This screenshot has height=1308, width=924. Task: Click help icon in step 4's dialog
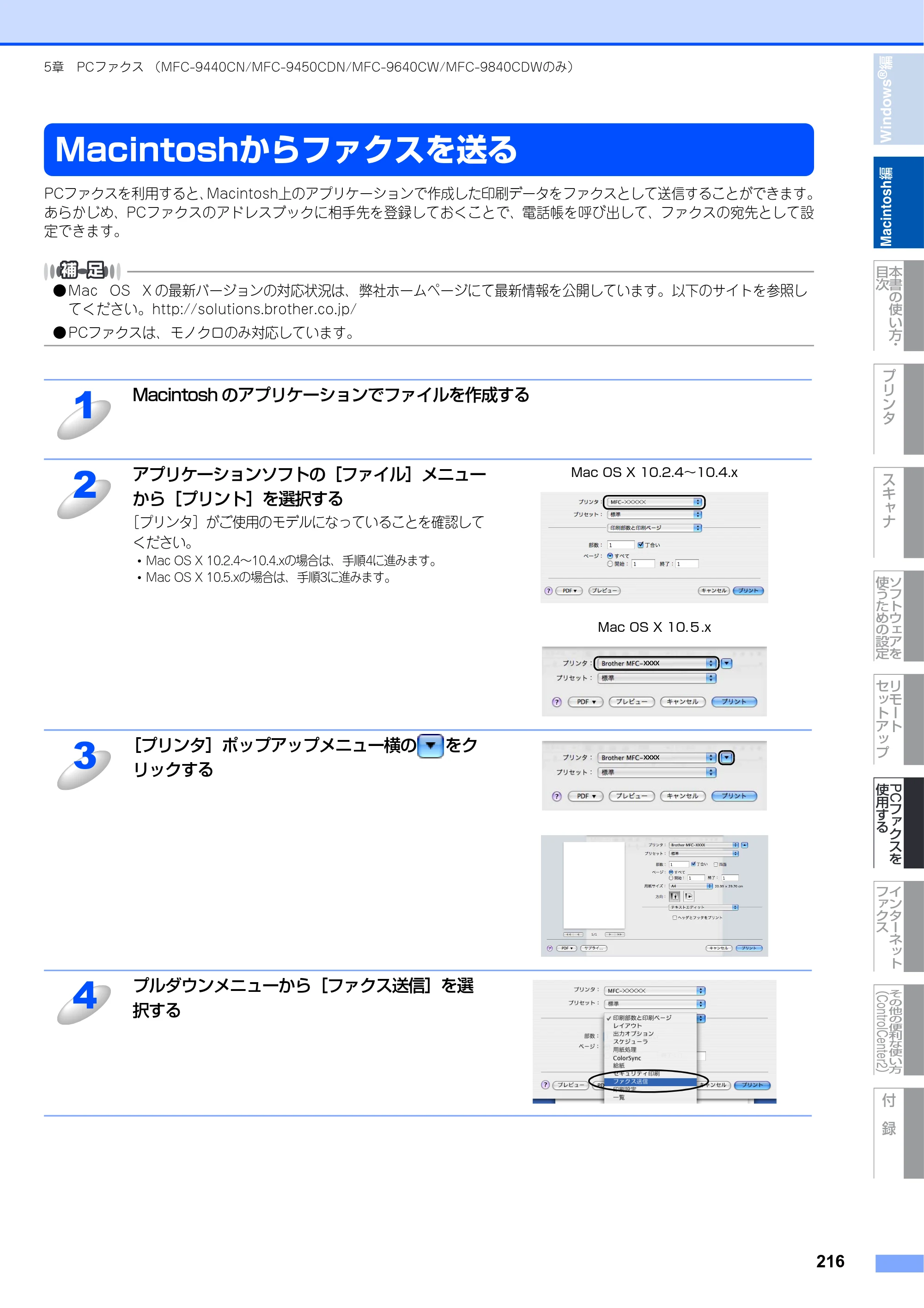[546, 1085]
